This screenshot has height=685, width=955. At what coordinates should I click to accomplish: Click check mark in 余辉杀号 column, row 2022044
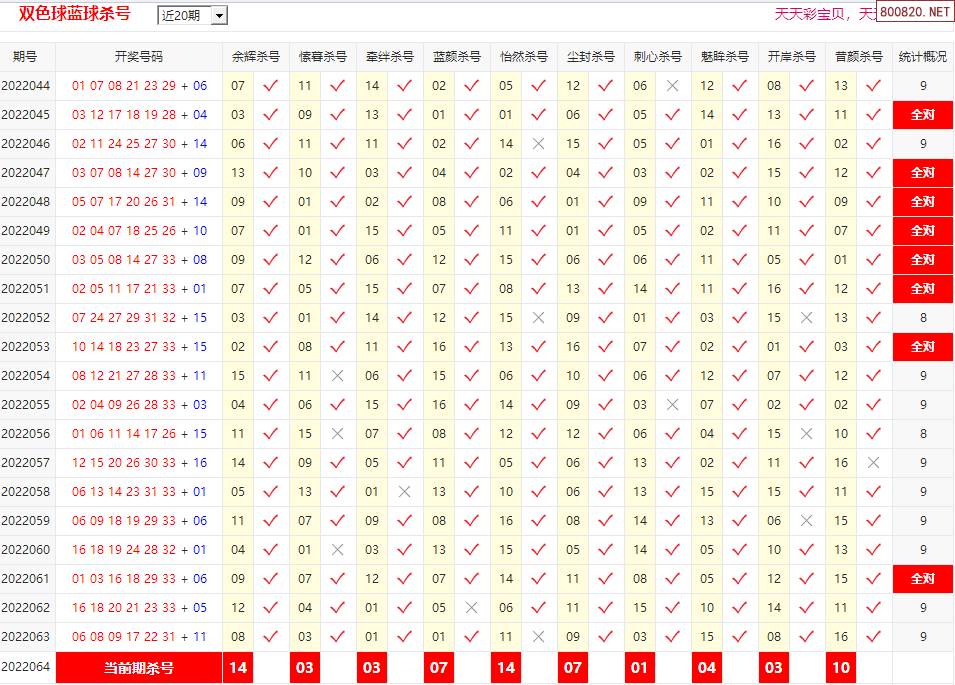270,86
